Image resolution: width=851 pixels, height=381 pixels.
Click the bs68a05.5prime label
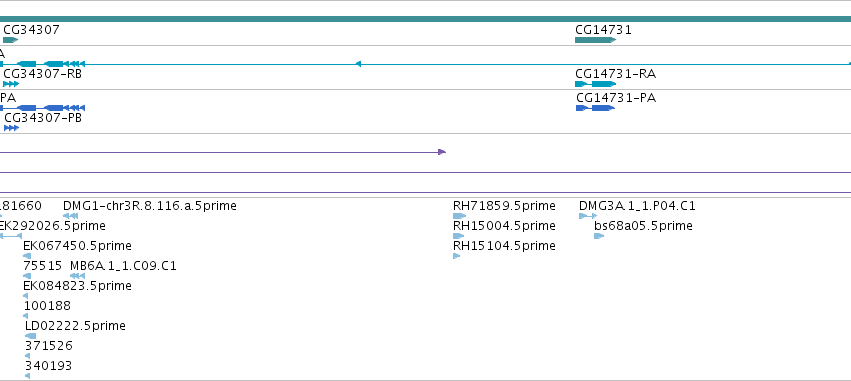[x=643, y=226]
